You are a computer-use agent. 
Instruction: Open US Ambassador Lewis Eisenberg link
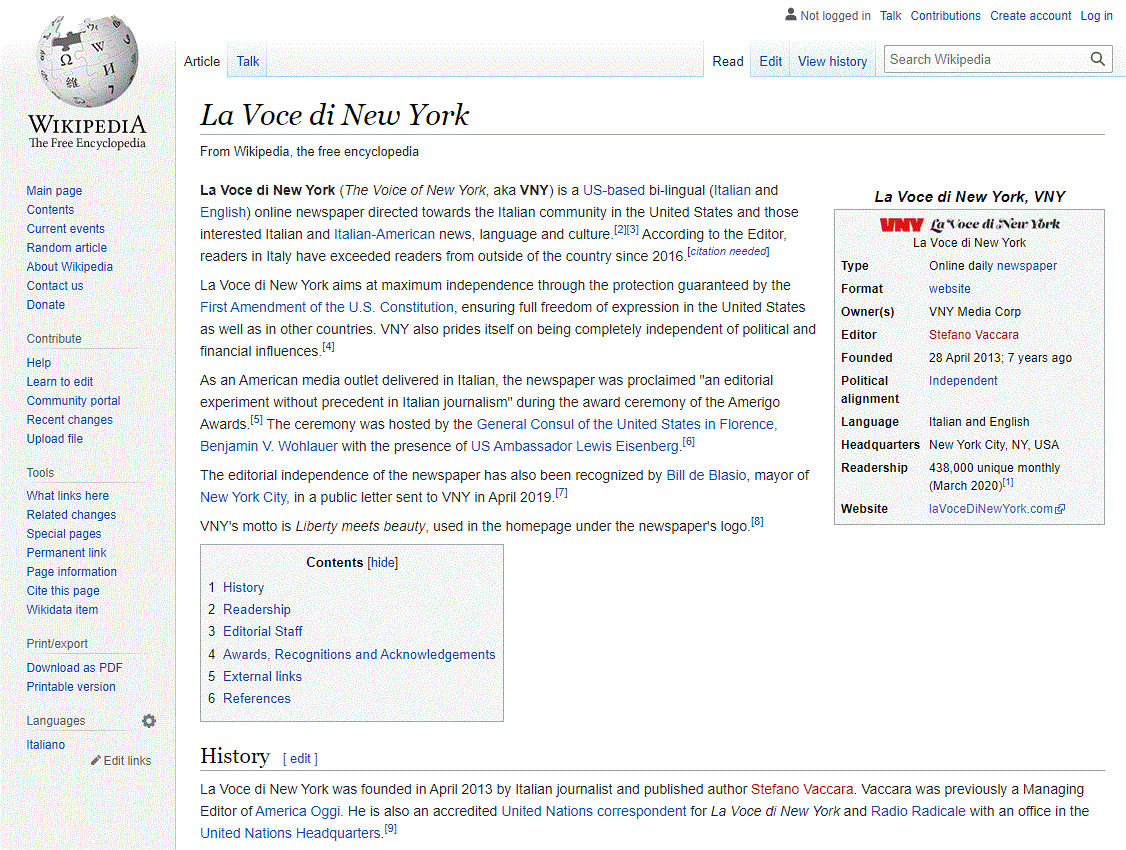pos(574,447)
